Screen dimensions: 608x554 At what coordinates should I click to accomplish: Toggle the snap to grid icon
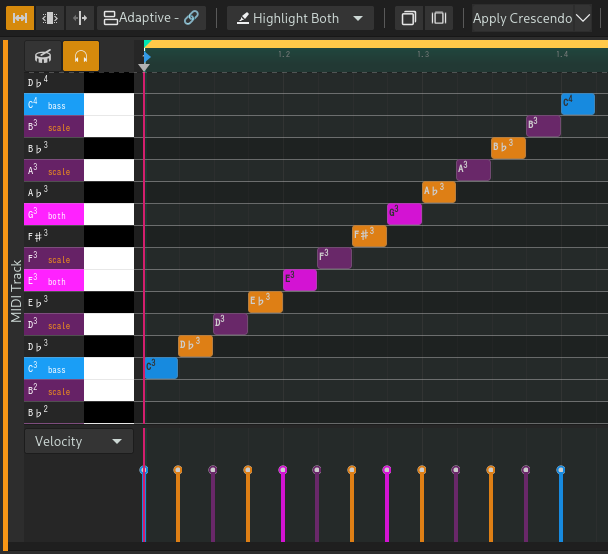click(x=20, y=18)
